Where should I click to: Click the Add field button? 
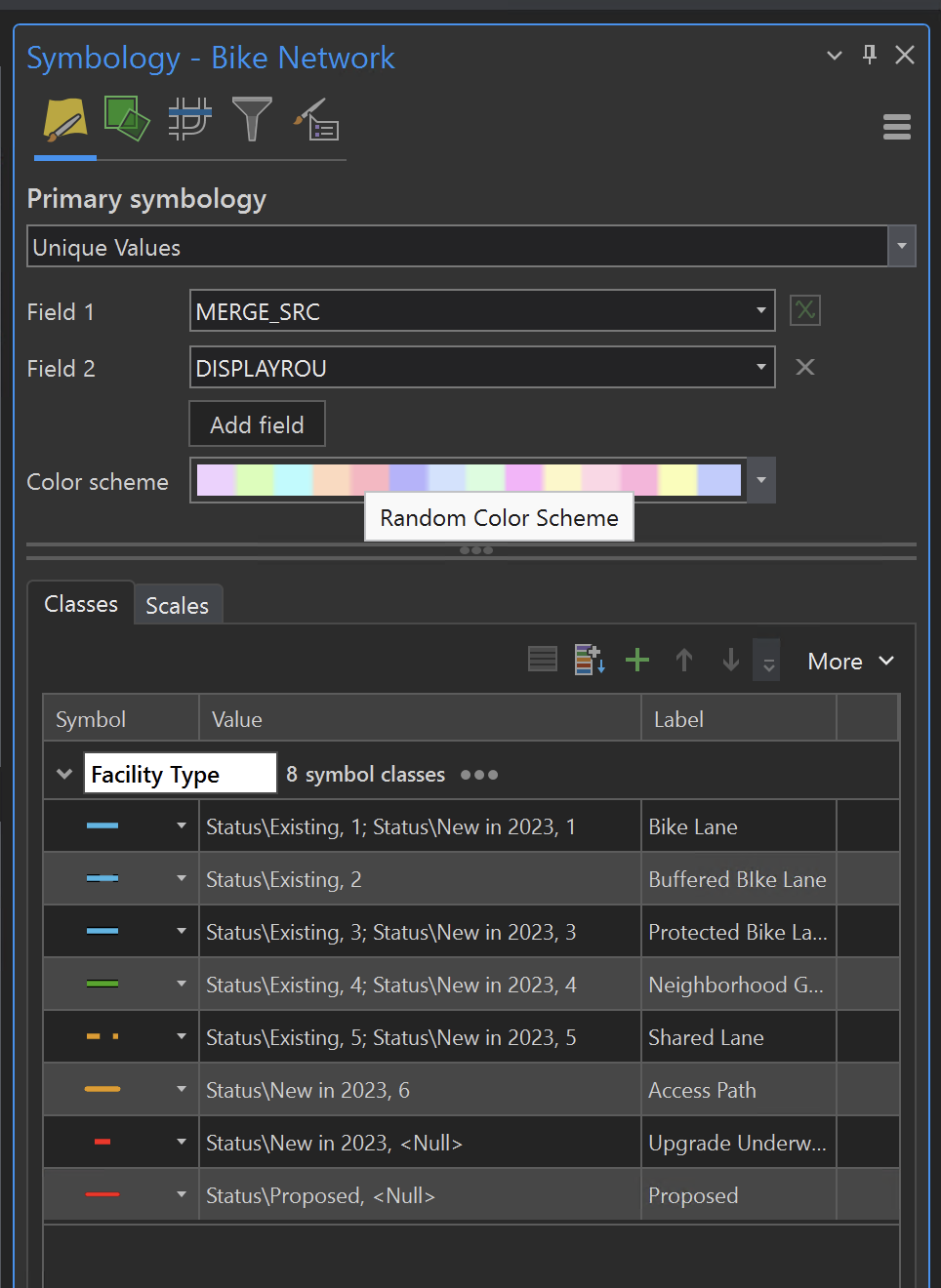(x=257, y=423)
